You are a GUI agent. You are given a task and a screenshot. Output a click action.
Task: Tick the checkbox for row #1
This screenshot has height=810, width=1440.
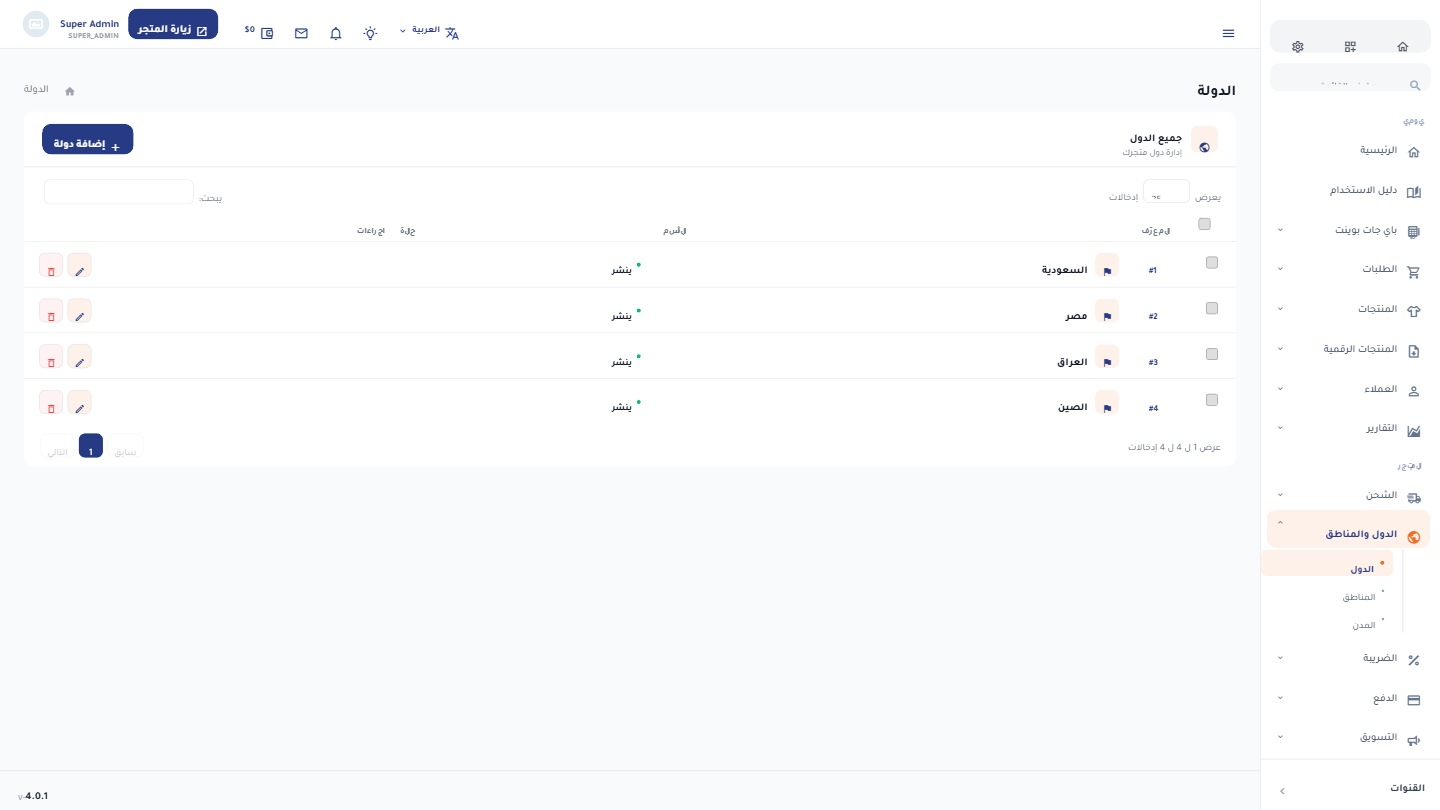pyautogui.click(x=1212, y=263)
